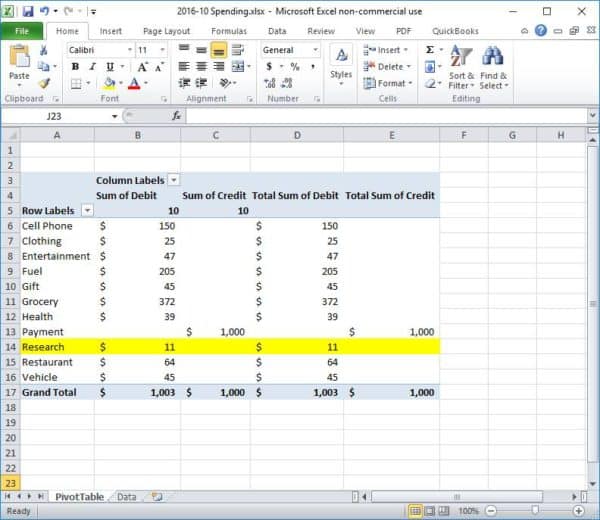Viewport: 600px width, 520px height.
Task: Click Decrease Font Size icon
Action: coord(159,67)
